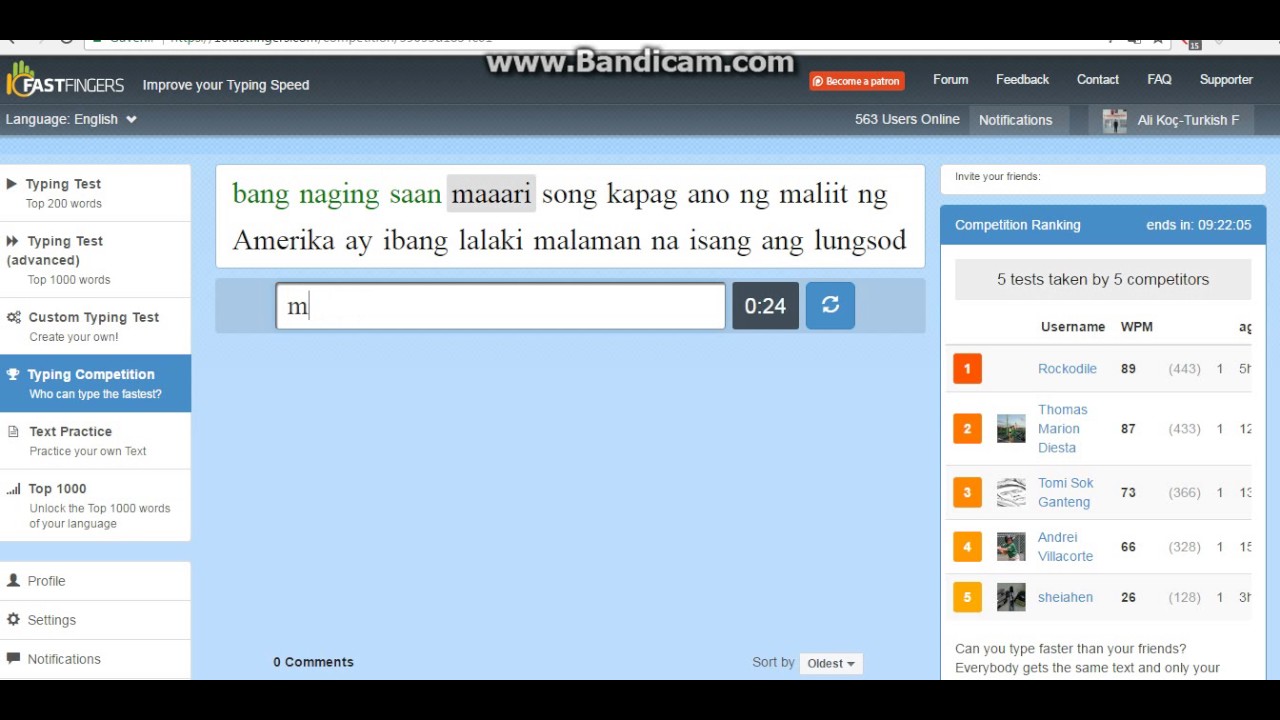
Task: Click the Notifications speech bubble icon in sidebar
Action: pos(13,659)
